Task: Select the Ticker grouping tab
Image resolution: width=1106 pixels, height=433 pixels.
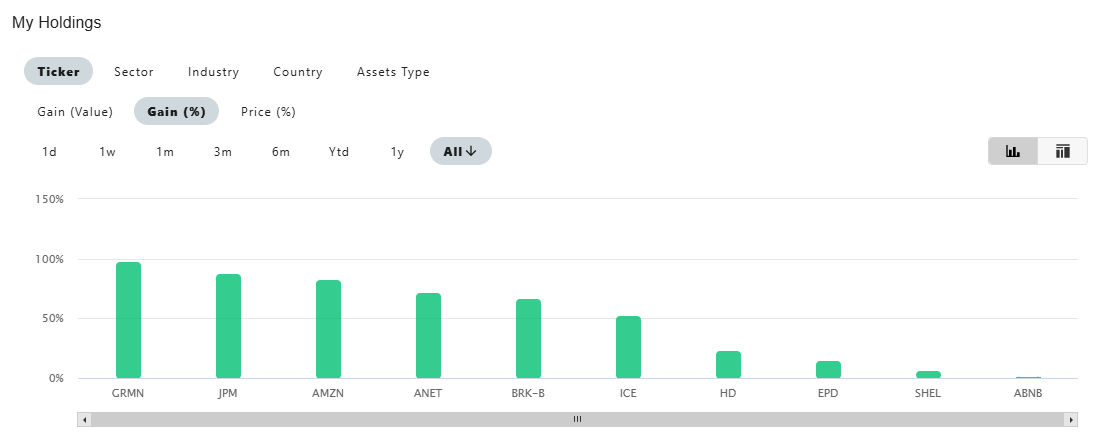Action: coord(58,72)
